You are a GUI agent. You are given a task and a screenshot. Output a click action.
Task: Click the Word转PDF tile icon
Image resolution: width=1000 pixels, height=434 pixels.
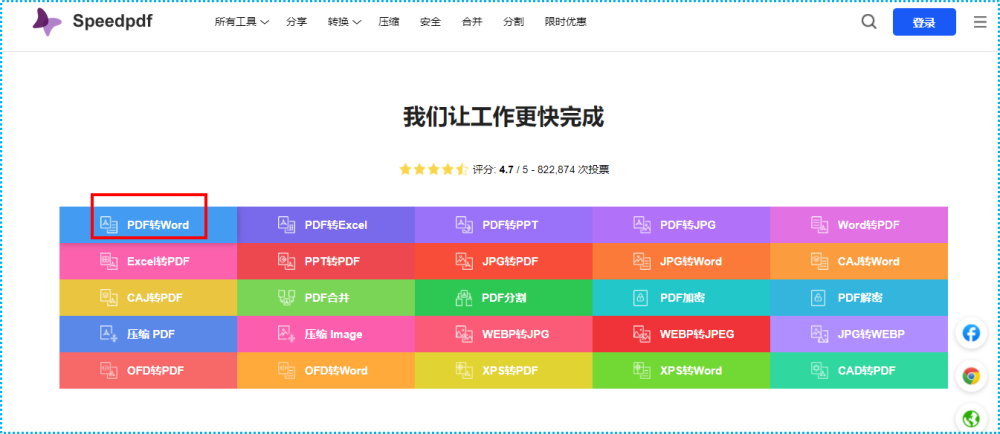820,224
